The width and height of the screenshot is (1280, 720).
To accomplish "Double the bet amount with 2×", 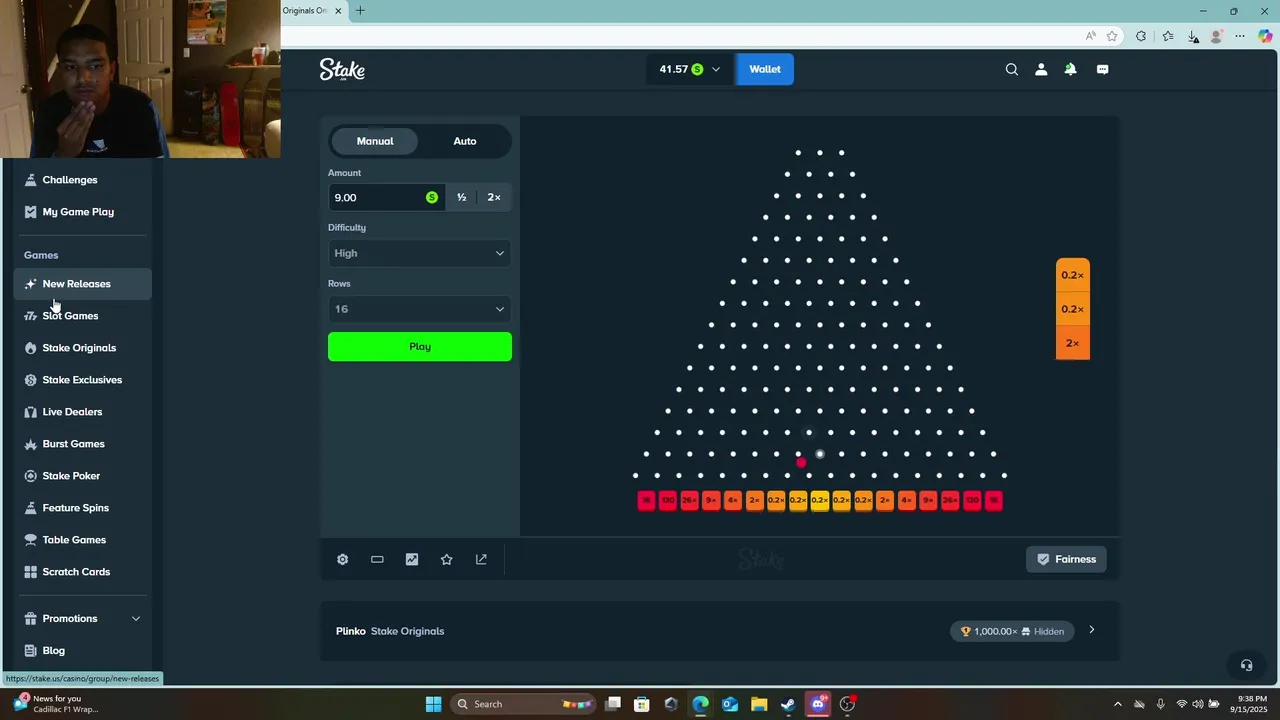I will [494, 197].
